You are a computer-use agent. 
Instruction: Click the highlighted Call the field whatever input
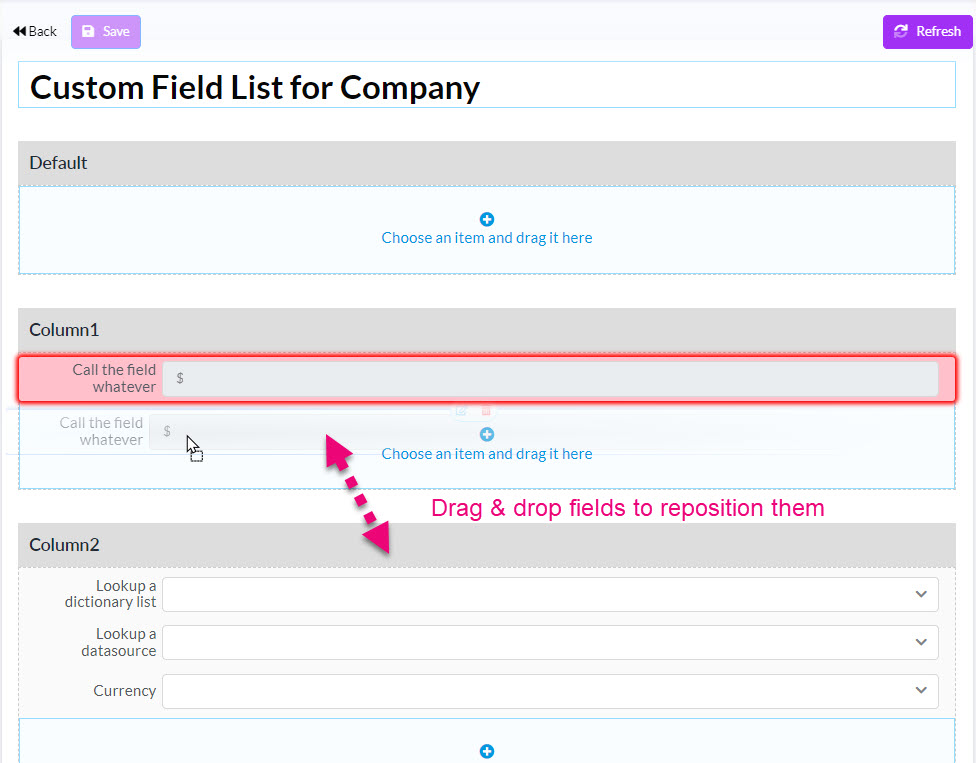(550, 378)
